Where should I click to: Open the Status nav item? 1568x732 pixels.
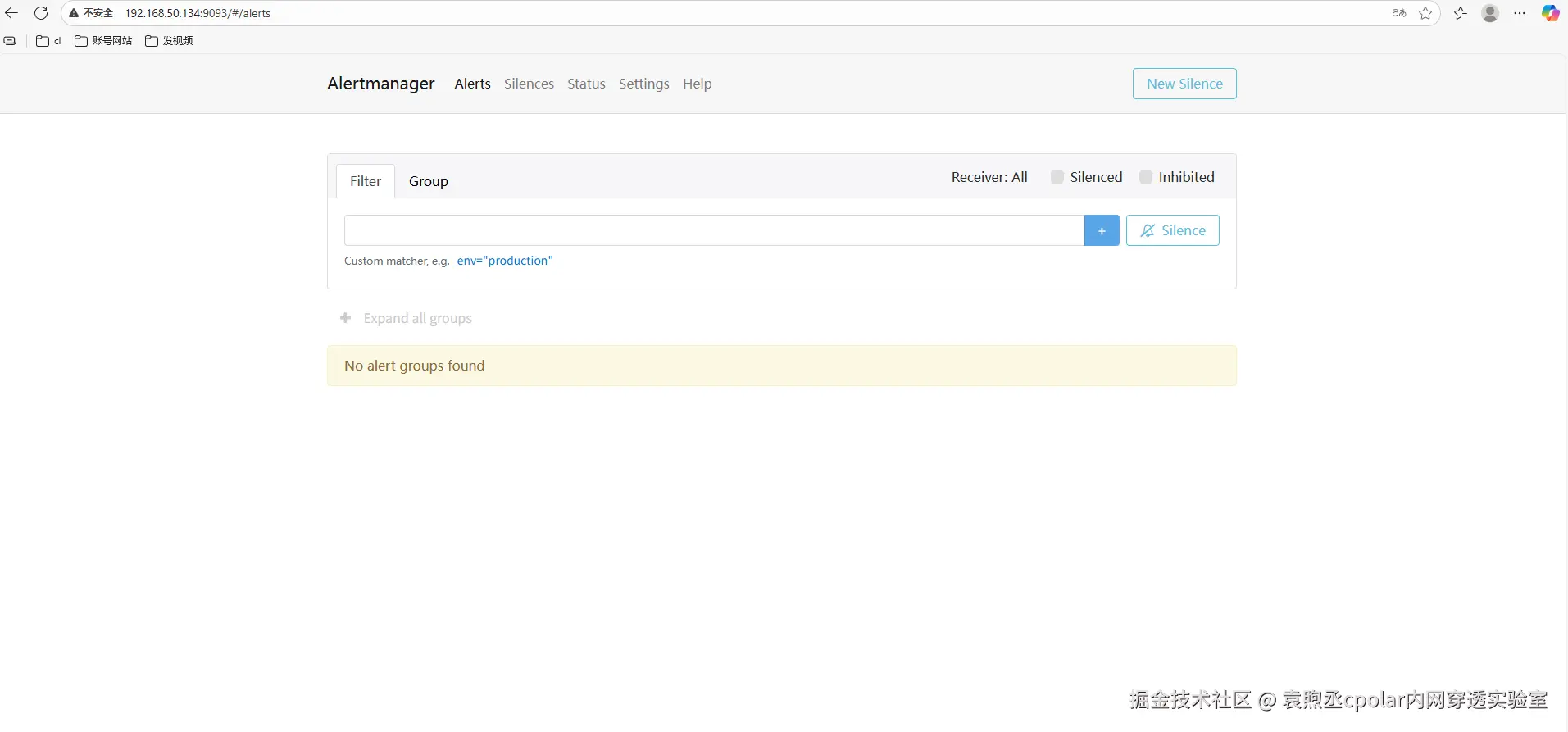pos(586,84)
